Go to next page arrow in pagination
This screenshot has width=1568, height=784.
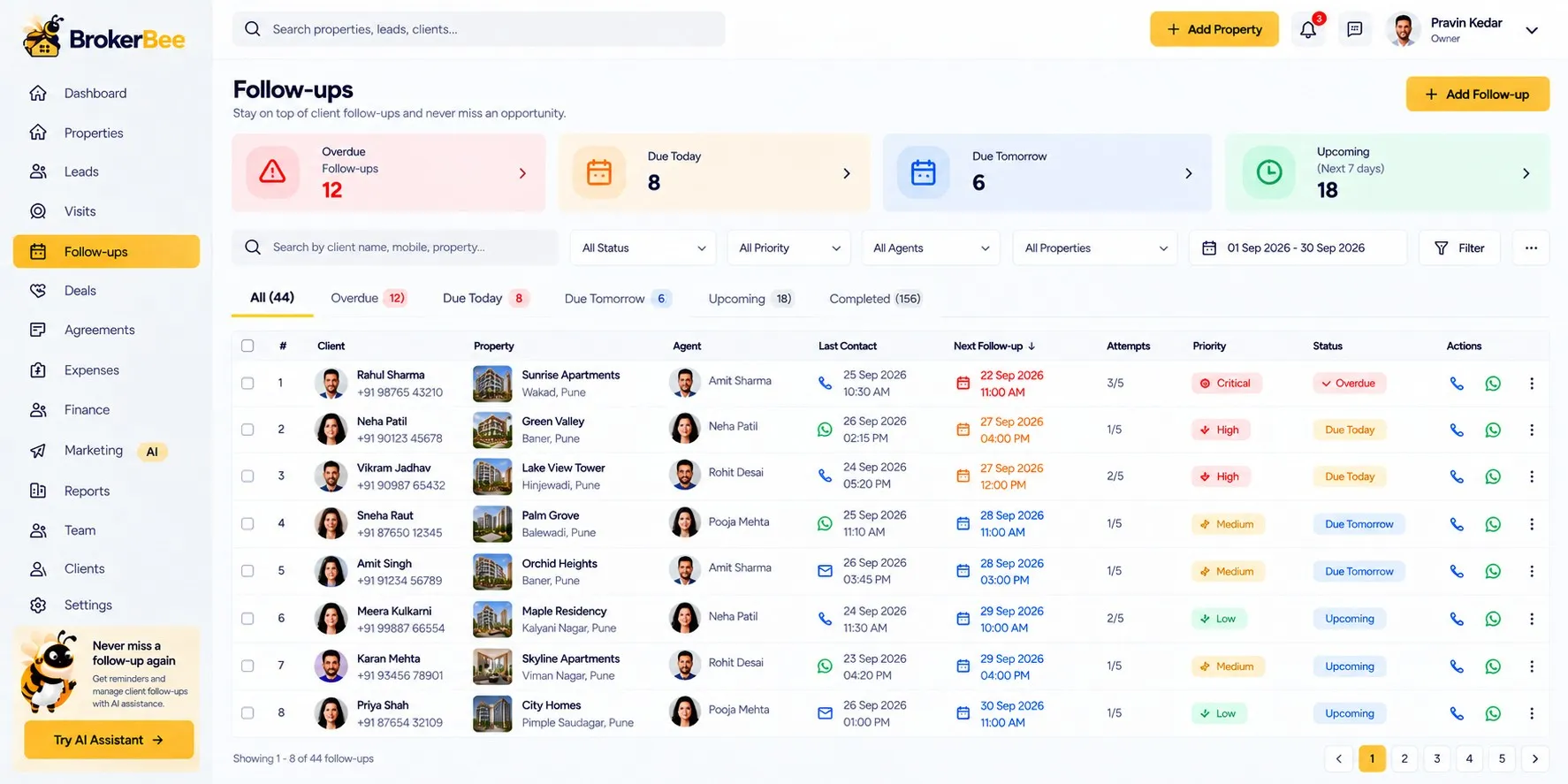pyautogui.click(x=1534, y=758)
